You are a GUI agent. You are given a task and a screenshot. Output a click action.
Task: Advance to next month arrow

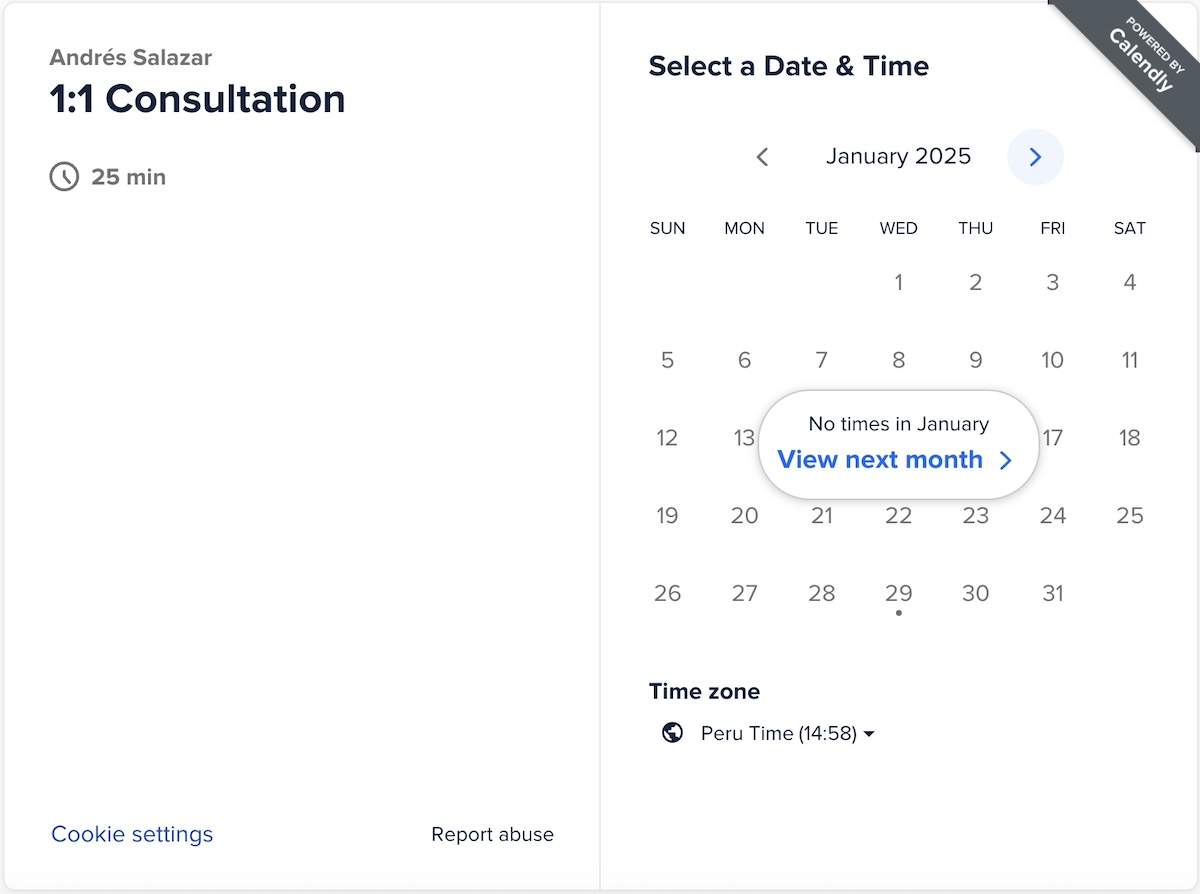[x=1035, y=157]
